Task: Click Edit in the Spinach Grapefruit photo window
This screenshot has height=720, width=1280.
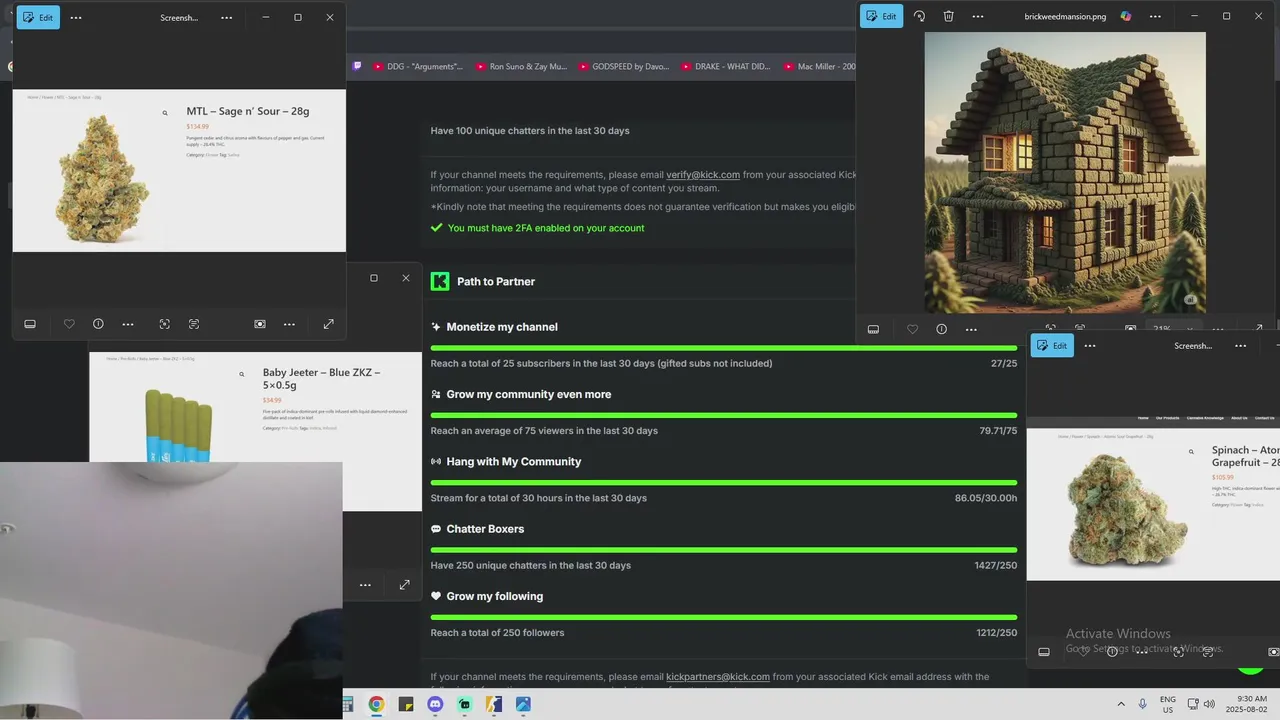Action: click(x=1051, y=345)
